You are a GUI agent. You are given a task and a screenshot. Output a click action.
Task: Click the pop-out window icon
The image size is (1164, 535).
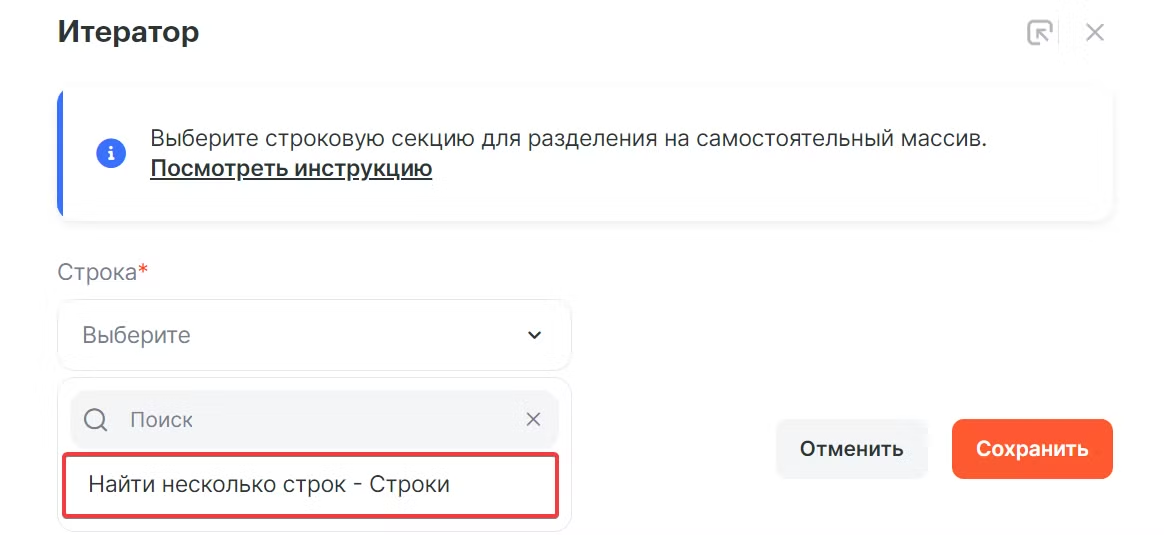coord(1040,33)
